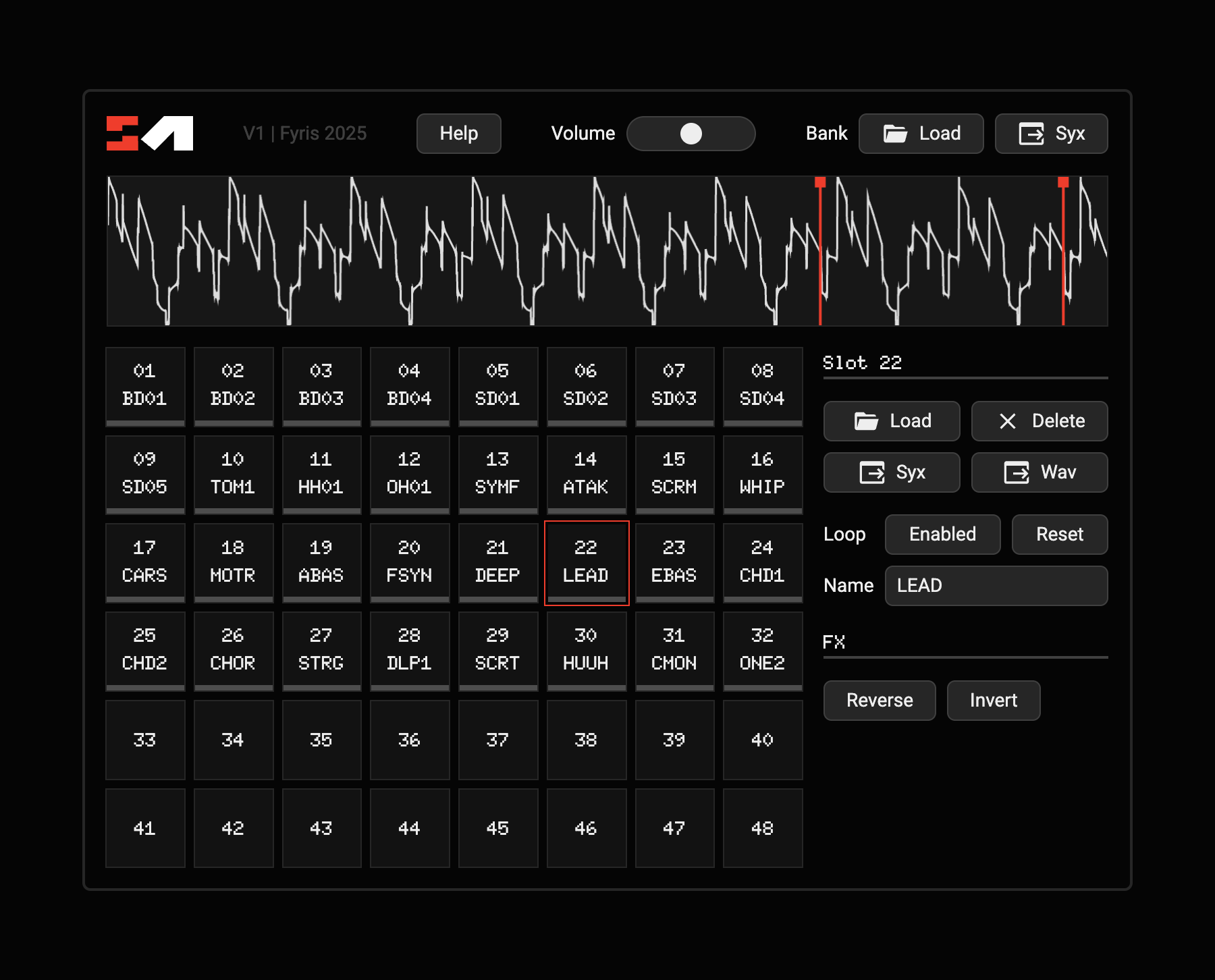Select the loop end marker in the waveform
Image resolution: width=1215 pixels, height=980 pixels.
click(x=1063, y=183)
